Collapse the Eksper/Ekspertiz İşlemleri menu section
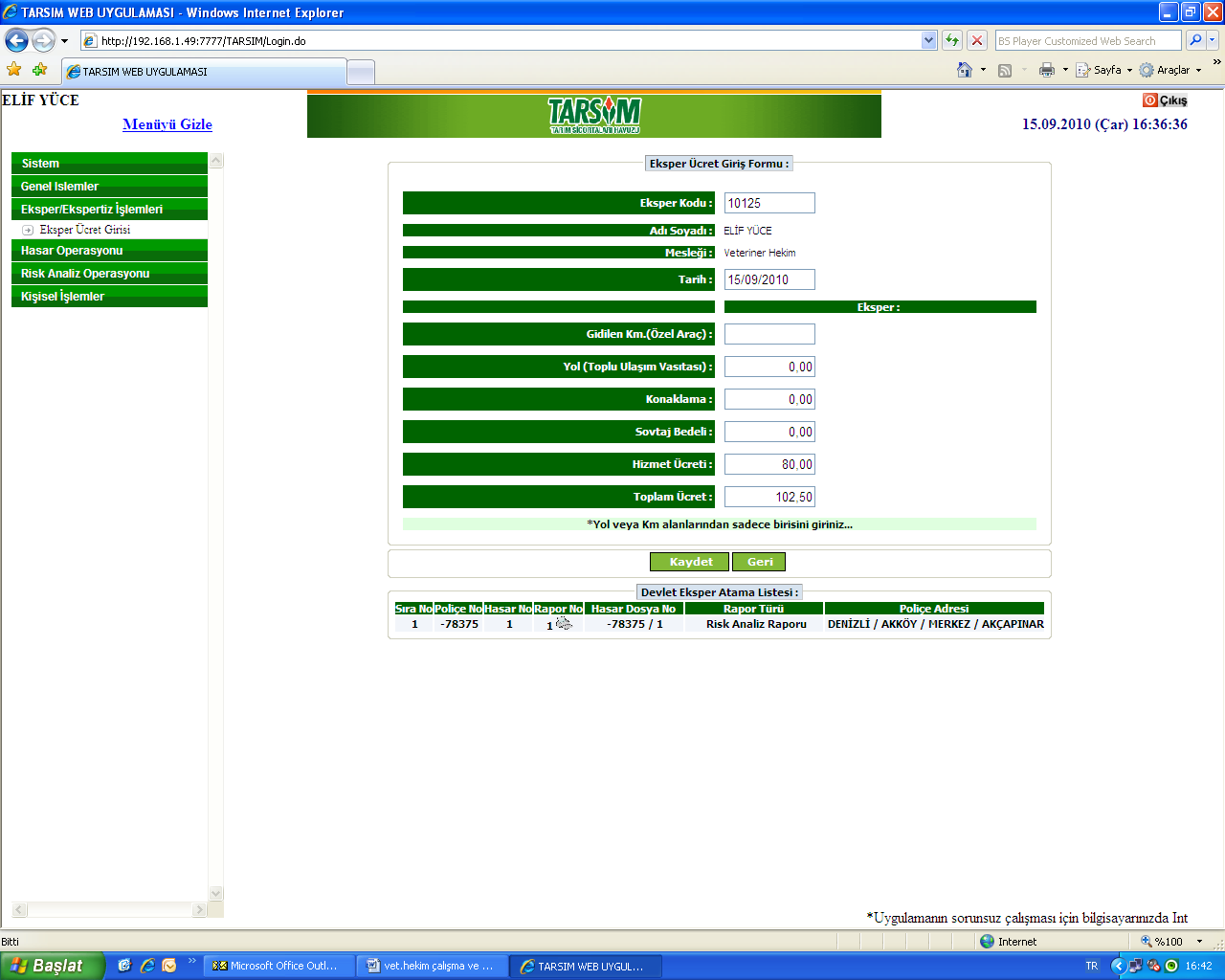Viewport: 1225px width, 980px height. click(x=109, y=210)
